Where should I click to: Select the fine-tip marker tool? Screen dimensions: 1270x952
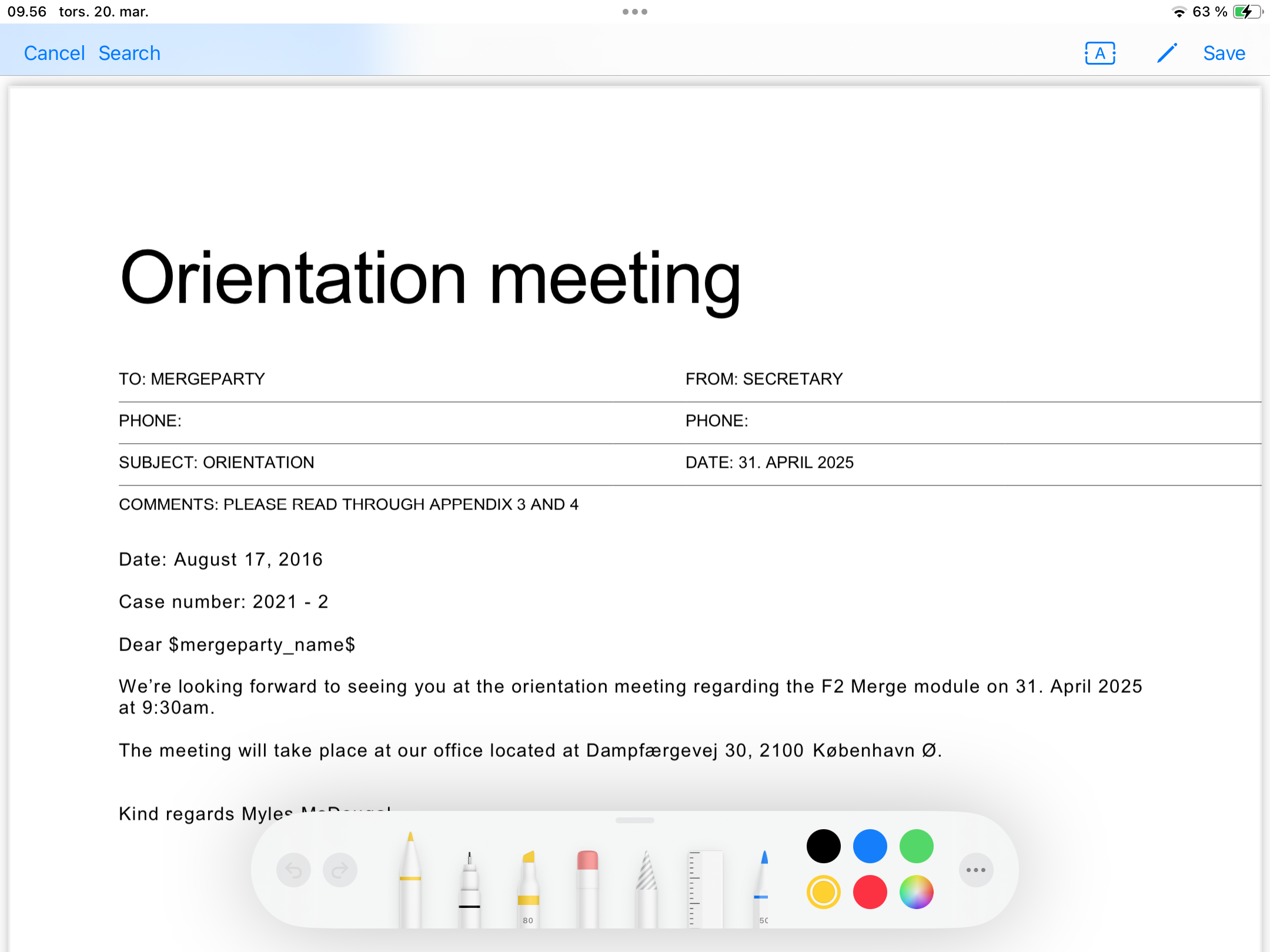click(x=469, y=889)
